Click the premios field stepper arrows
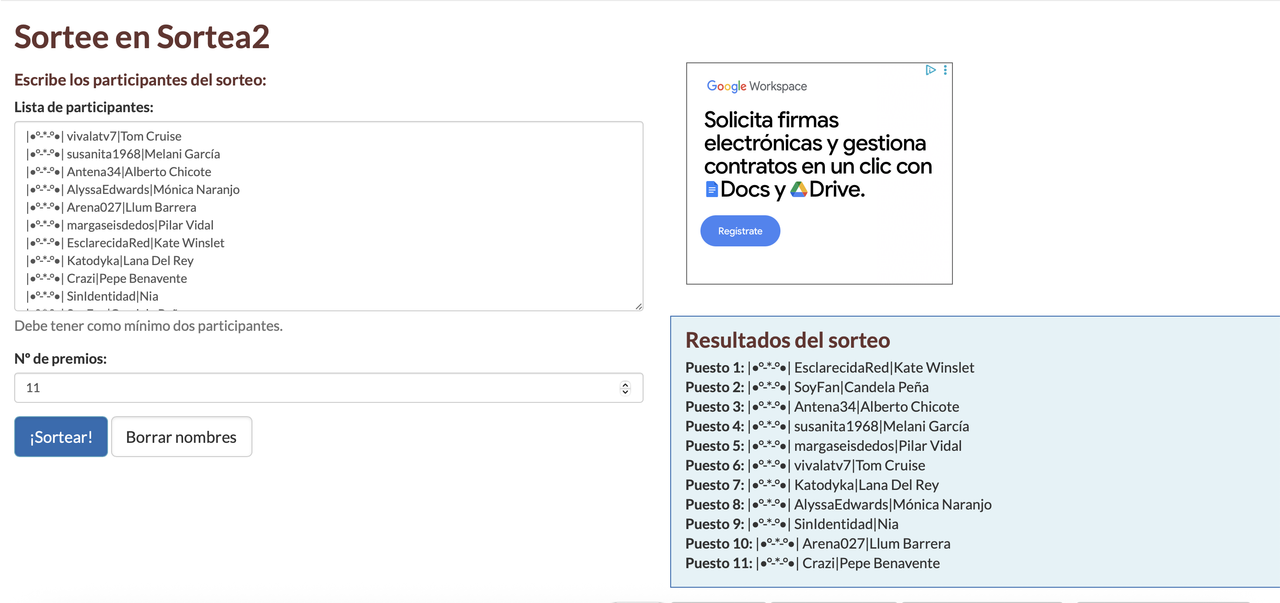Screen dimensions: 1280x603 coord(626,388)
